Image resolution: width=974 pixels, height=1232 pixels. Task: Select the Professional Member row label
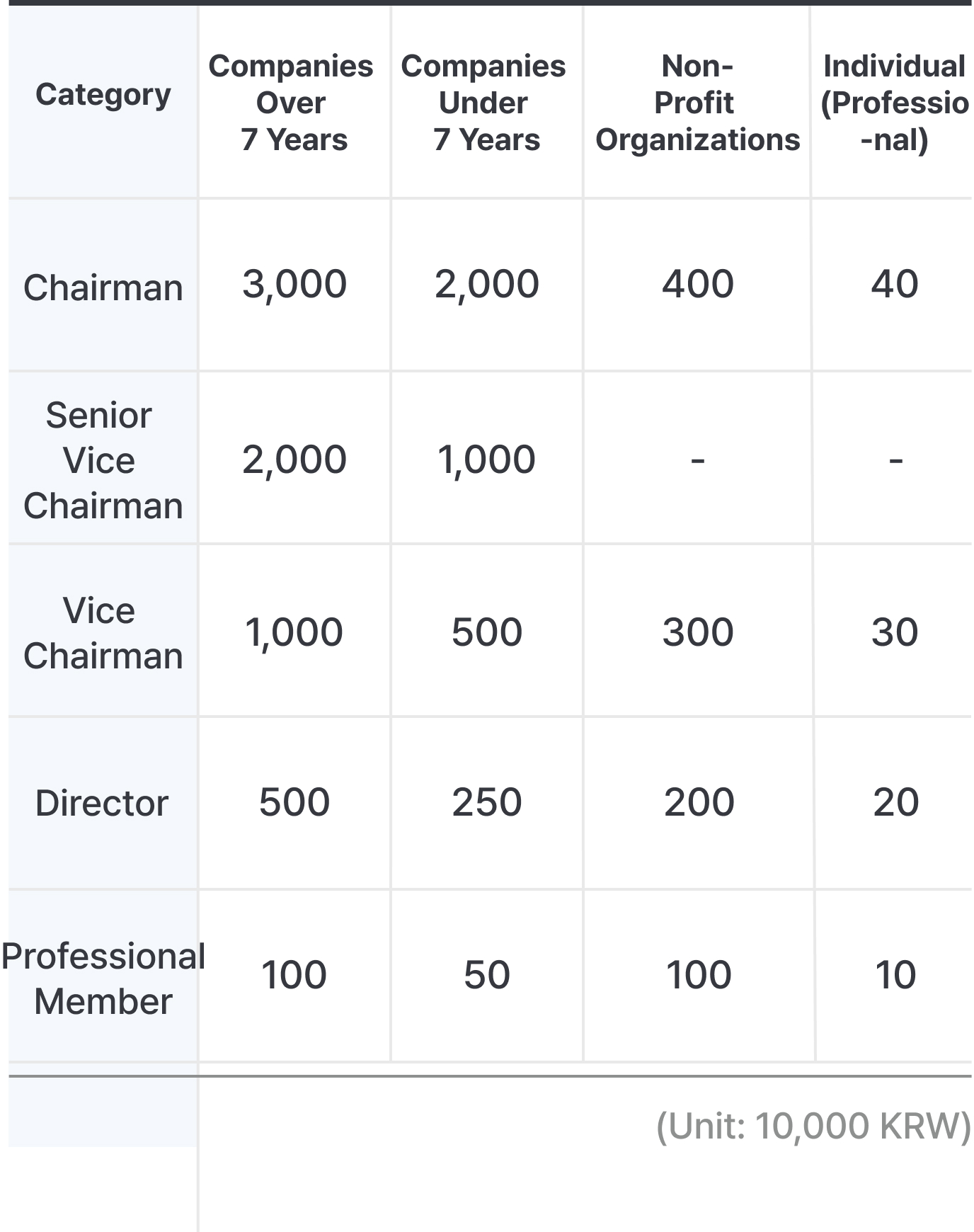pyautogui.click(x=103, y=979)
